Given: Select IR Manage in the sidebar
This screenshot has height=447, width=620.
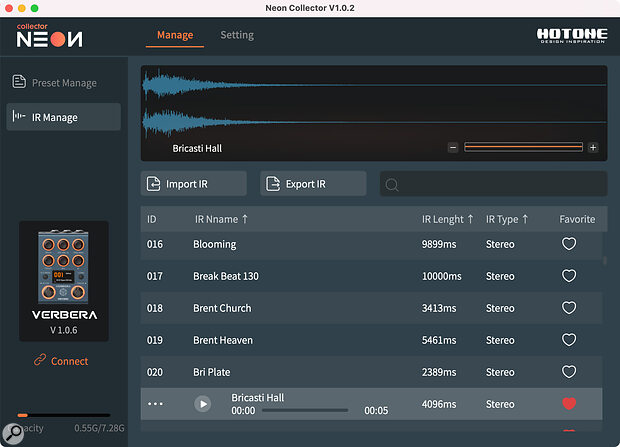Looking at the screenshot, I should pos(63,117).
